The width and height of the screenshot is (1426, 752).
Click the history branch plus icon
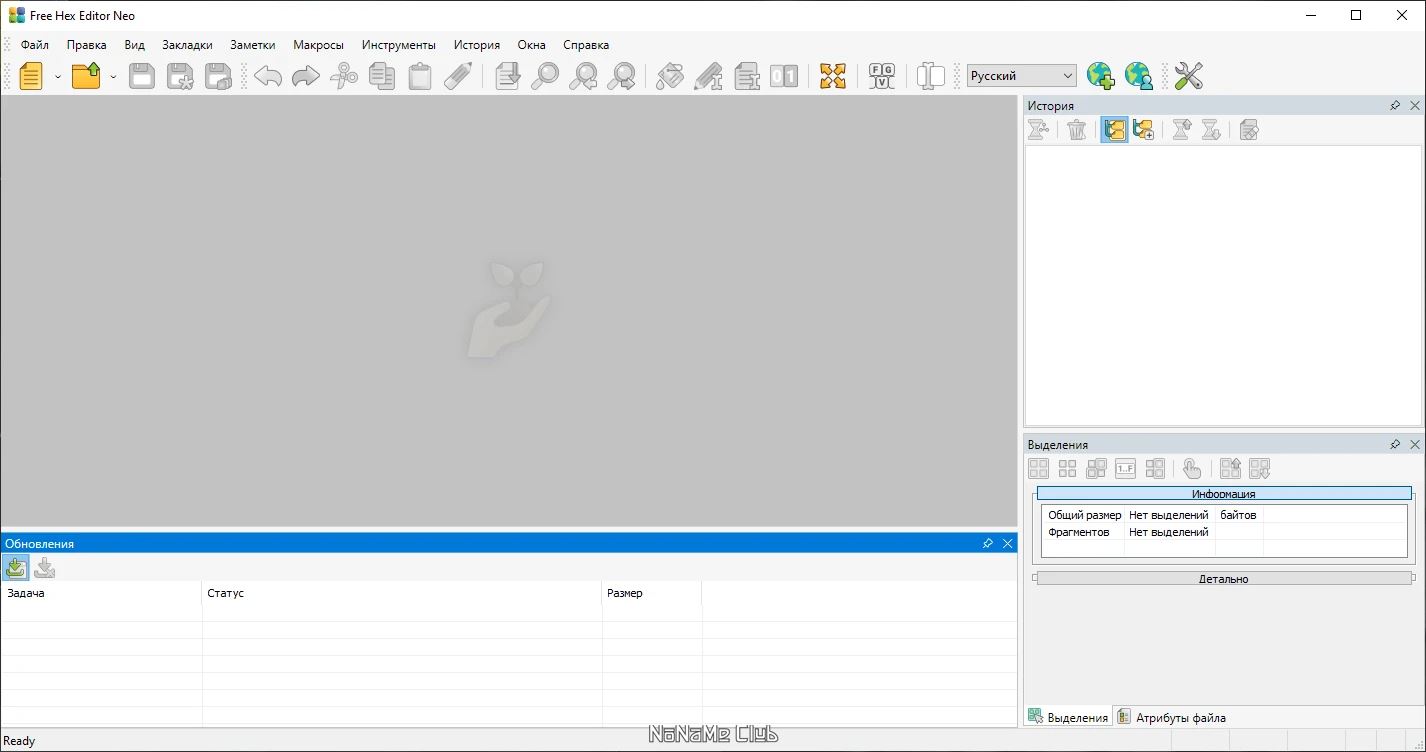tap(1144, 130)
